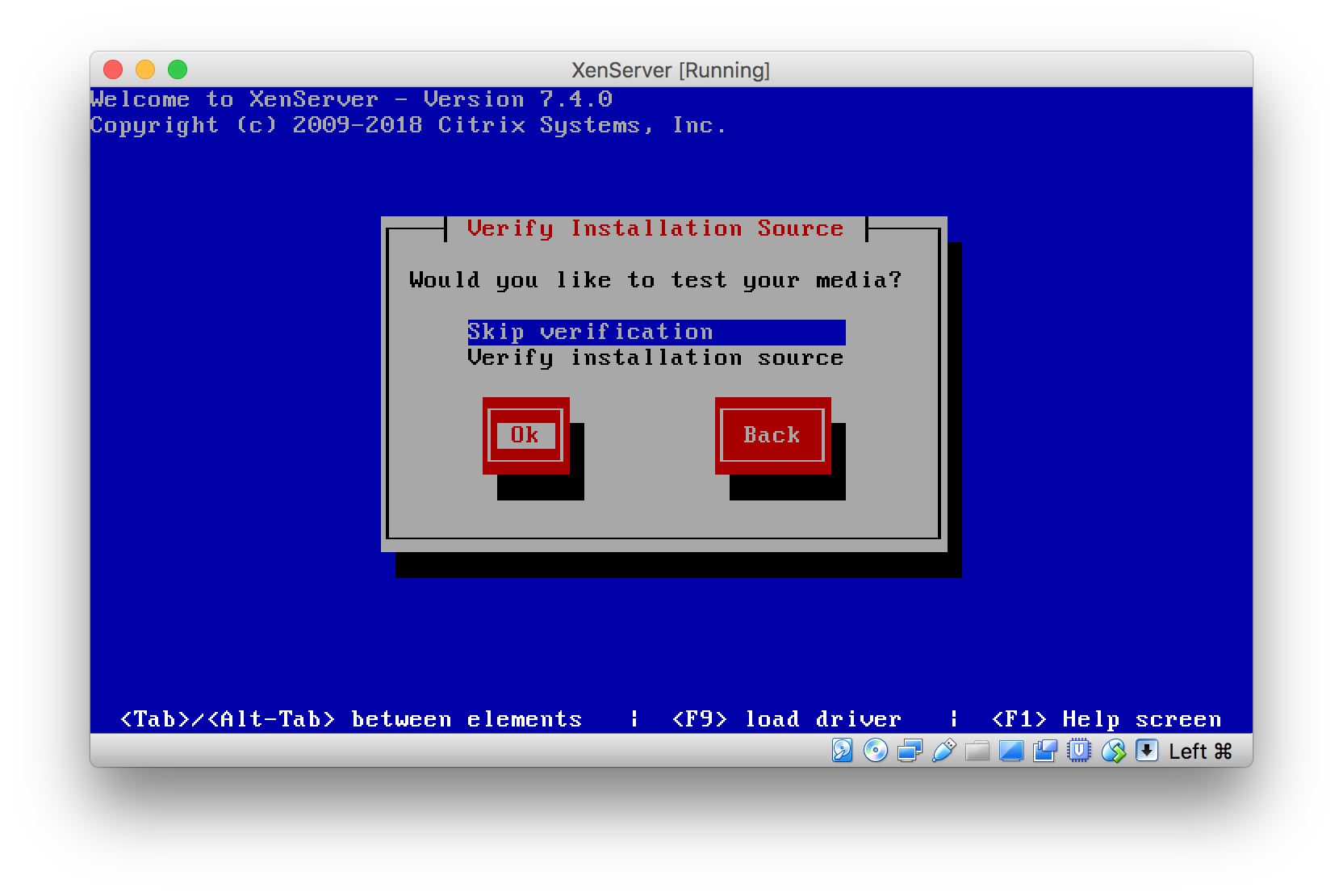Image resolution: width=1343 pixels, height=896 pixels.
Task: Maximize the XenServer VM window
Action: [178, 69]
